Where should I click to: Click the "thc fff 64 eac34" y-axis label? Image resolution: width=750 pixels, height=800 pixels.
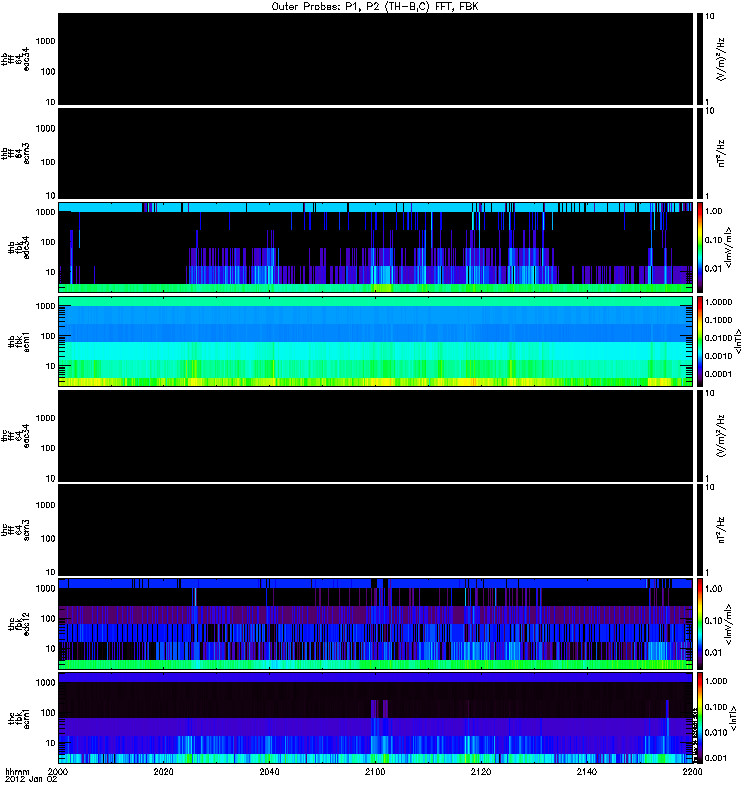15,436
